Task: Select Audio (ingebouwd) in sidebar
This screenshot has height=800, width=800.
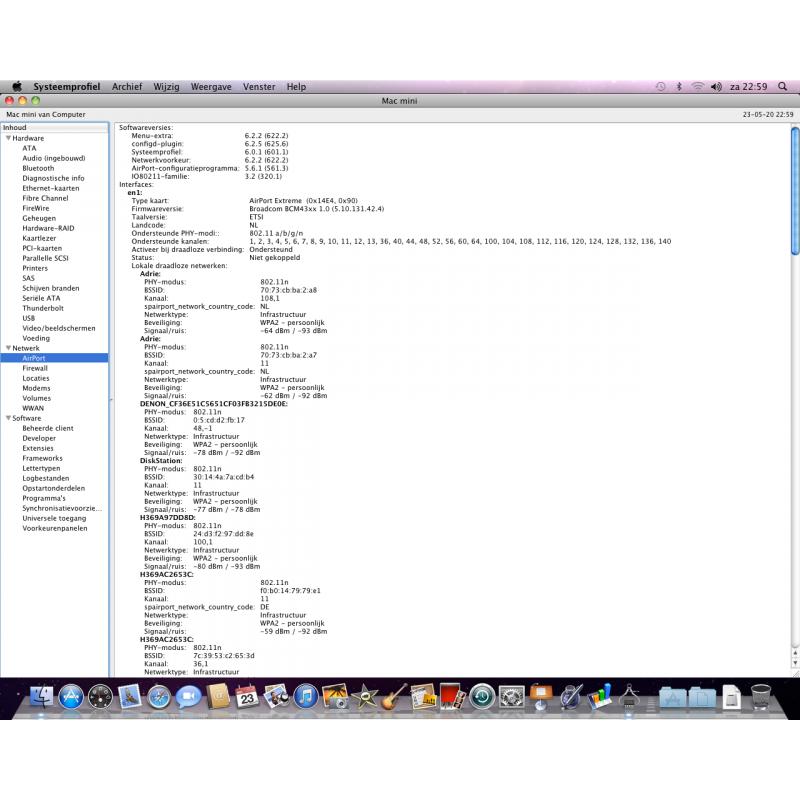Action: pos(54,158)
